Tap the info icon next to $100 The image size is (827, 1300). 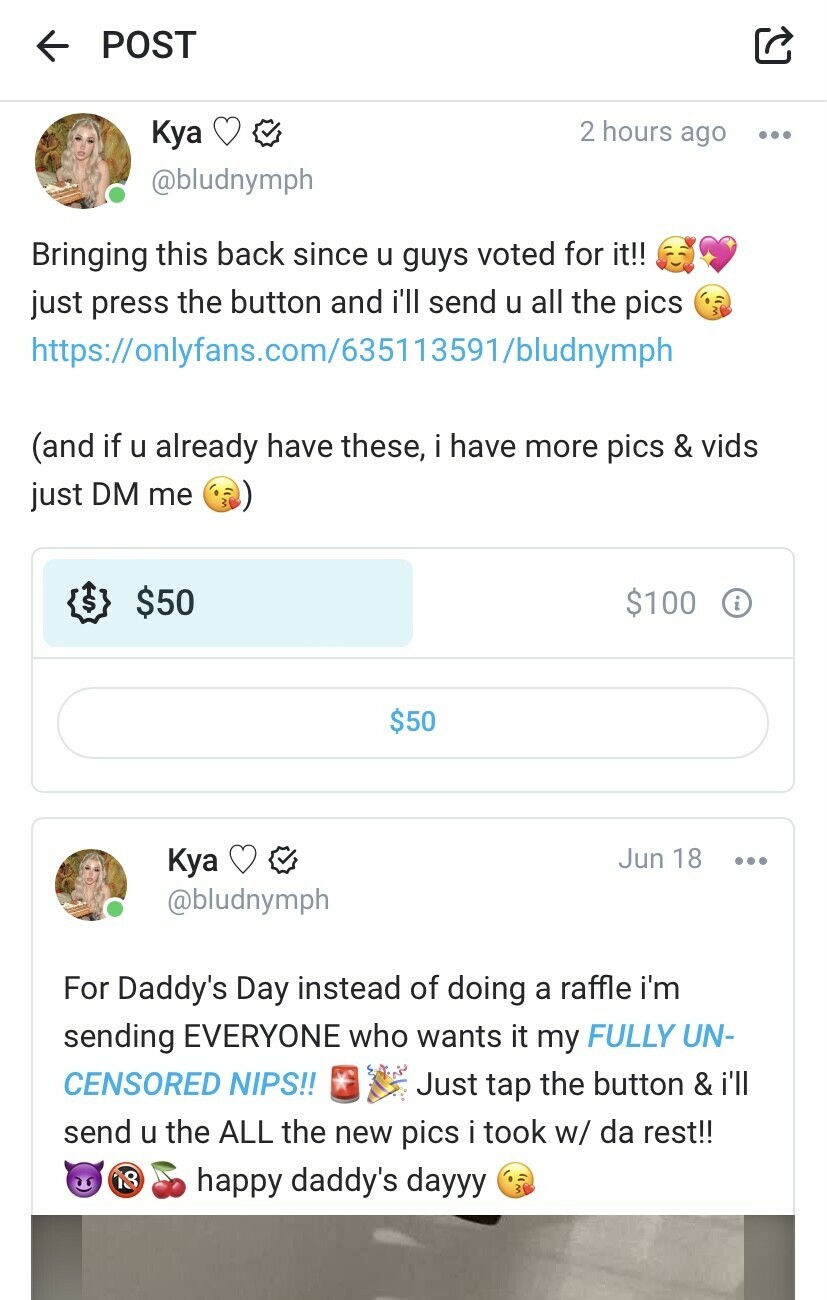737,603
